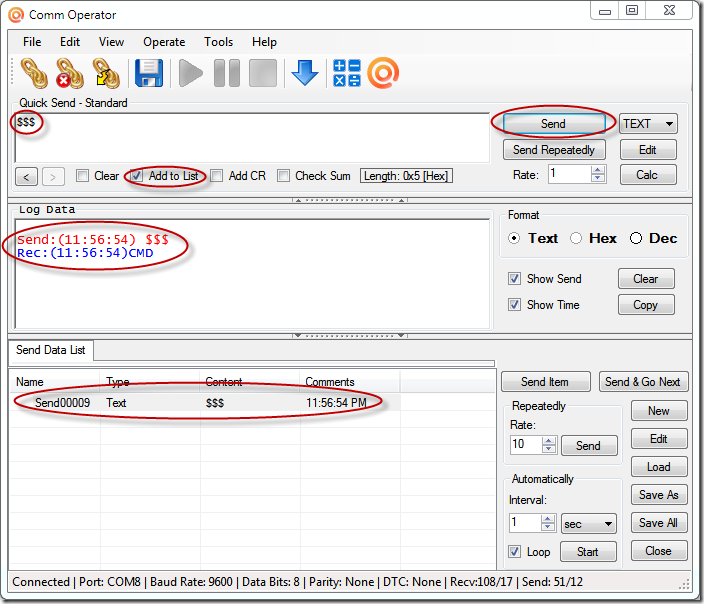Image resolution: width=704 pixels, height=604 pixels.
Task: Click the chain icon with yellow arrow
Action: tap(106, 73)
